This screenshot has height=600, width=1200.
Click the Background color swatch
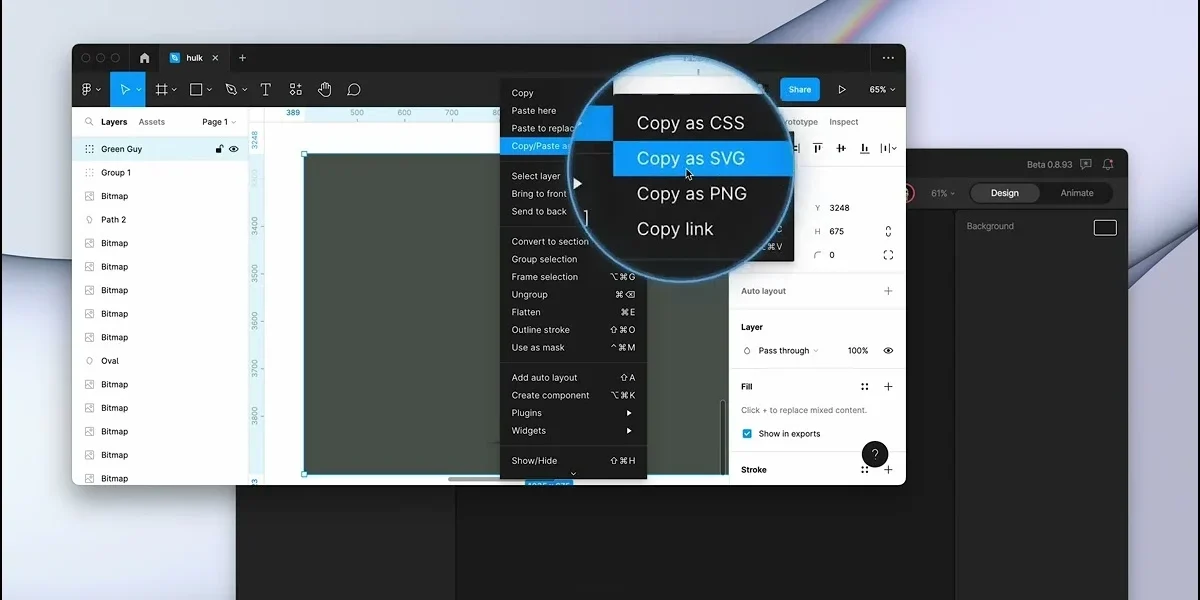click(1105, 228)
